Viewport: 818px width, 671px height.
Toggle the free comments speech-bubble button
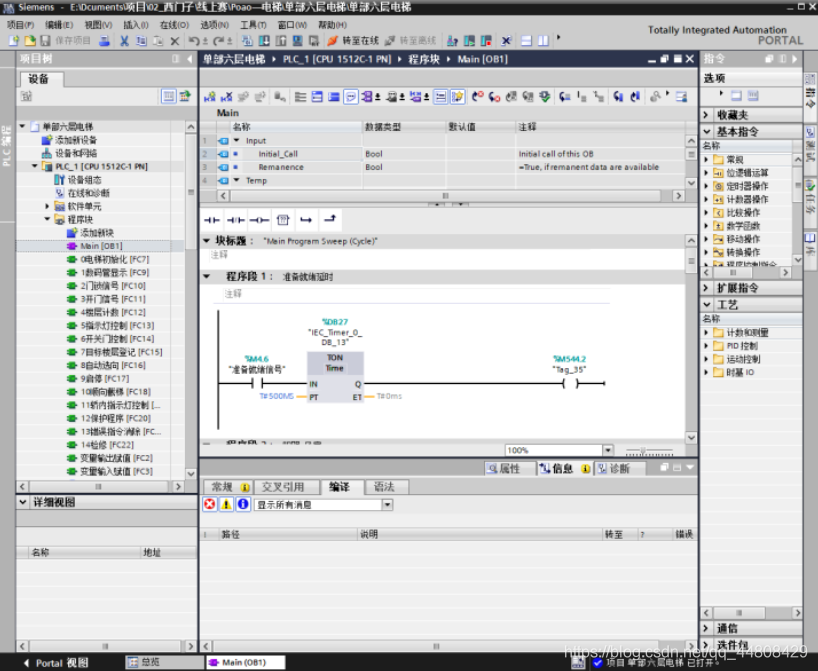[x=351, y=97]
